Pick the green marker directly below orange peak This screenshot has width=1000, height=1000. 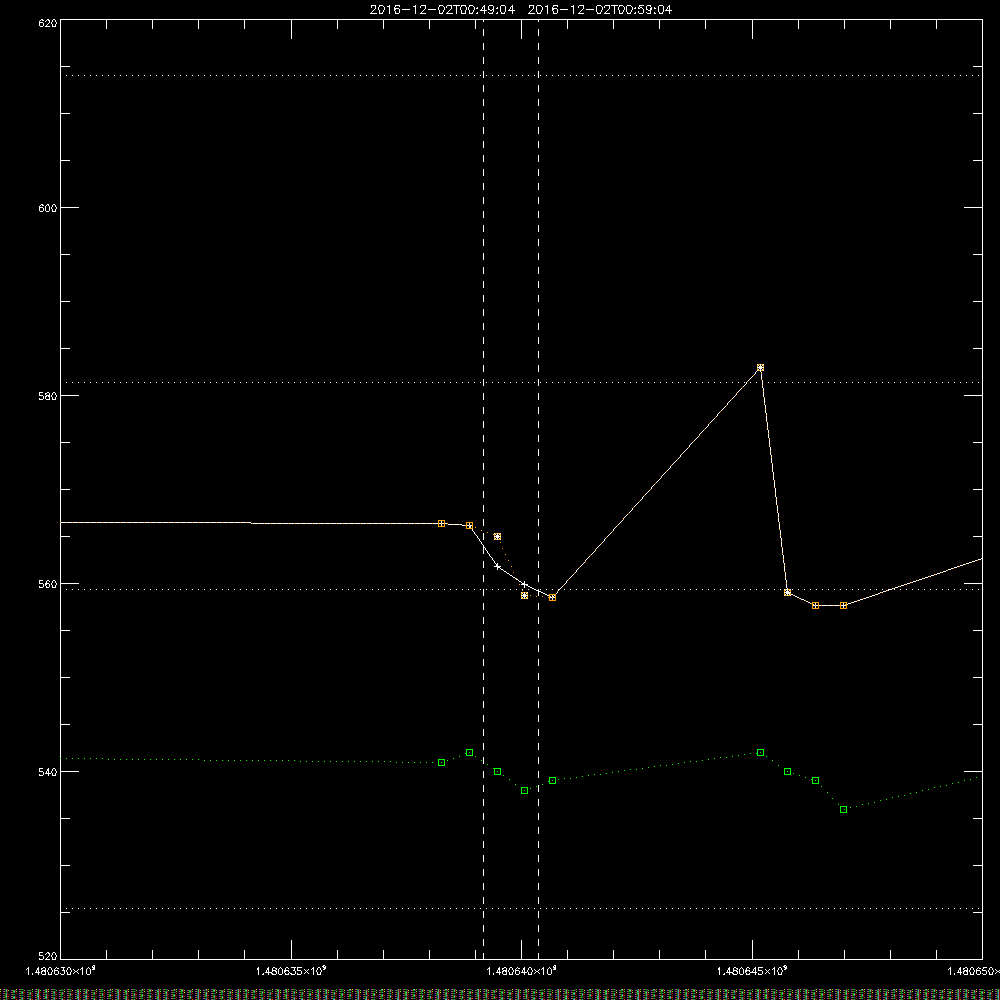[x=760, y=753]
